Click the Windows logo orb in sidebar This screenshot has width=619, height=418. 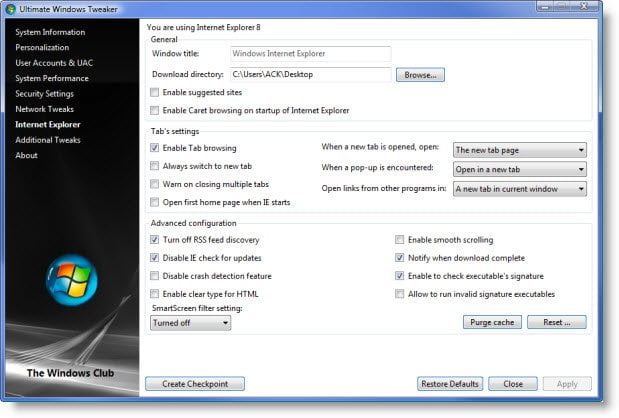71,281
